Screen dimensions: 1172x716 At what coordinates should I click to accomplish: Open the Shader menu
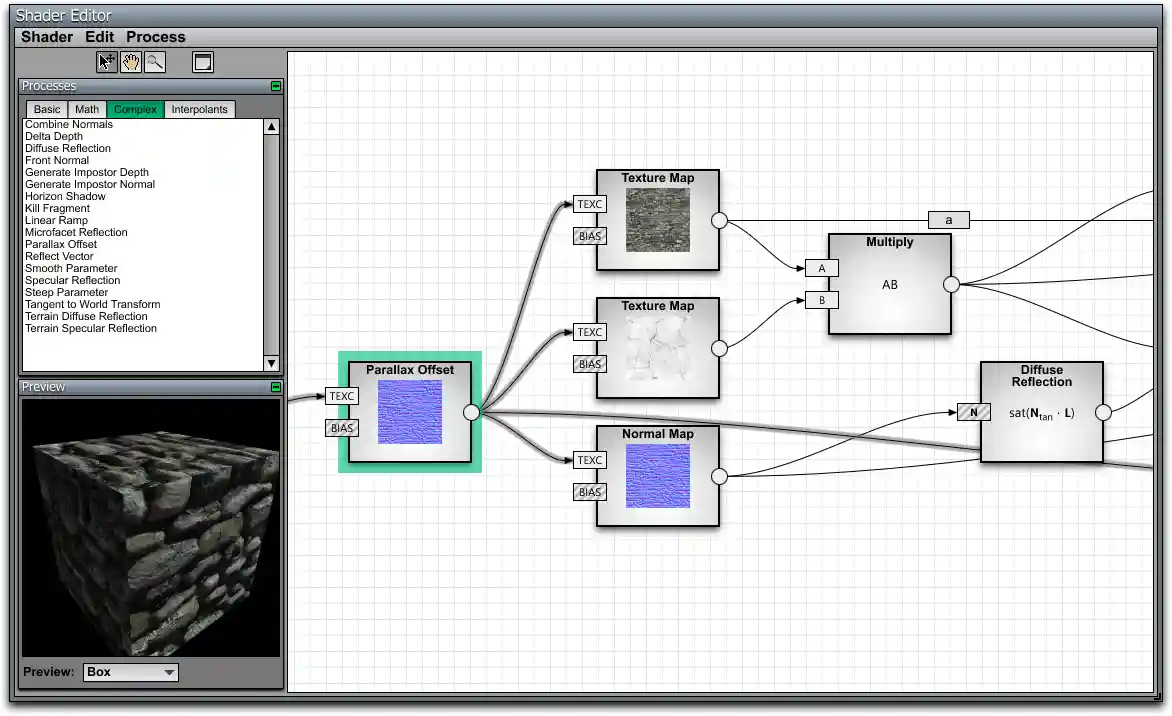point(47,37)
